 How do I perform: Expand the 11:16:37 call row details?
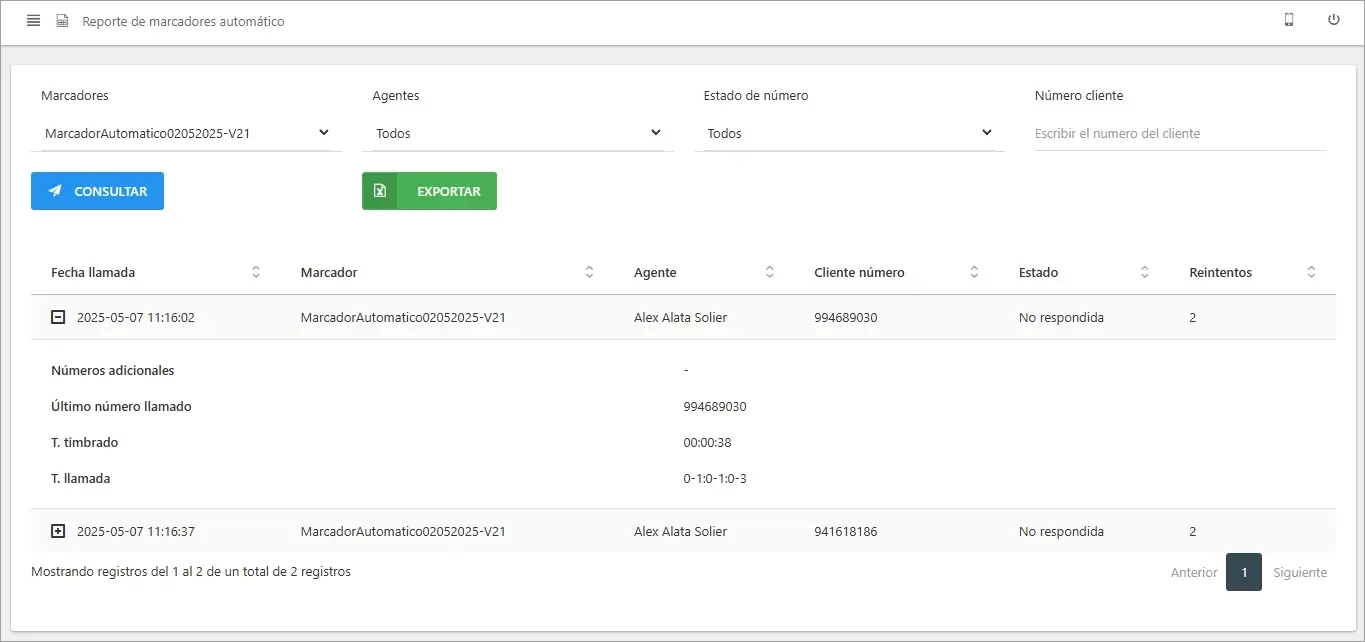(x=58, y=532)
